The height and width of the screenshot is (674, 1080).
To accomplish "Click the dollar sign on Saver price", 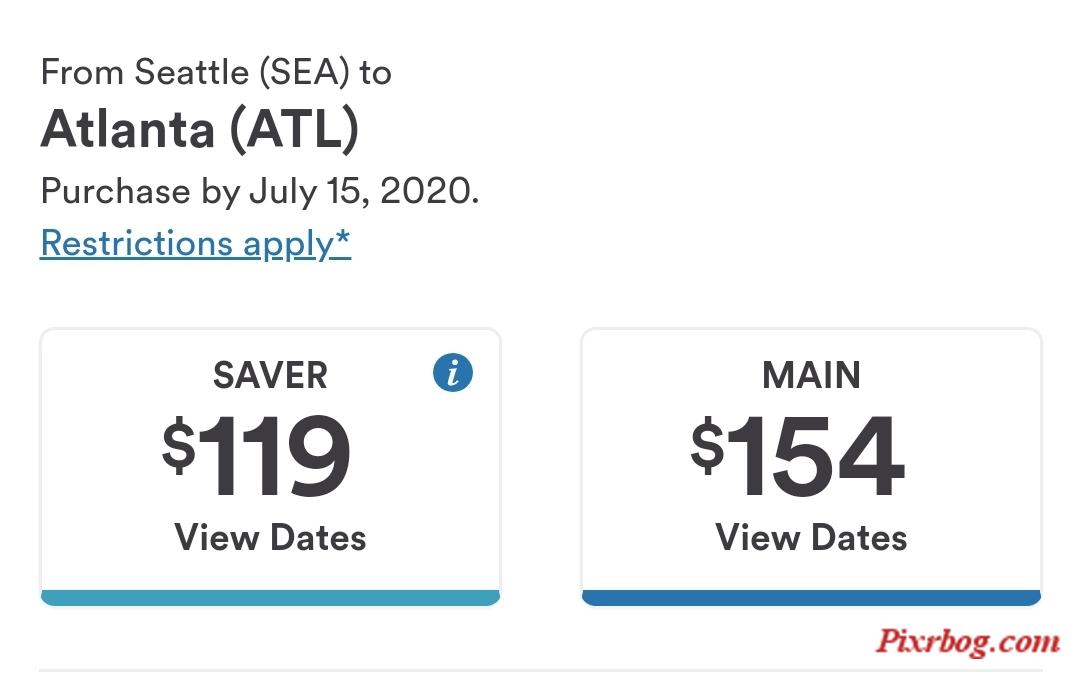I will 179,445.
